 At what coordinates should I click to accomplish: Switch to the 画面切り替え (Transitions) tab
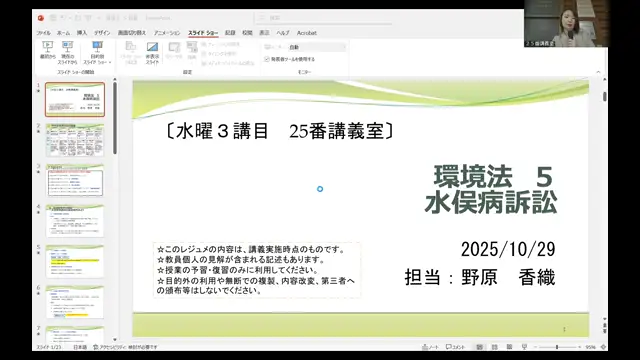point(132,33)
